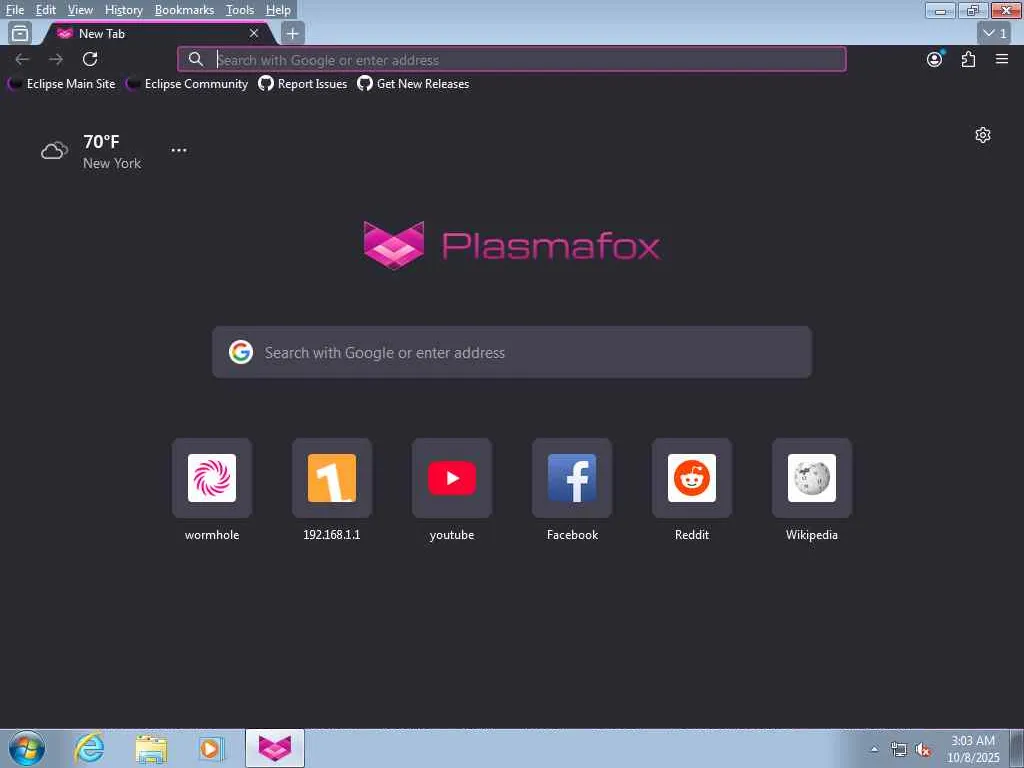Open a new tab with plus button
This screenshot has width=1024, height=768.
[293, 33]
